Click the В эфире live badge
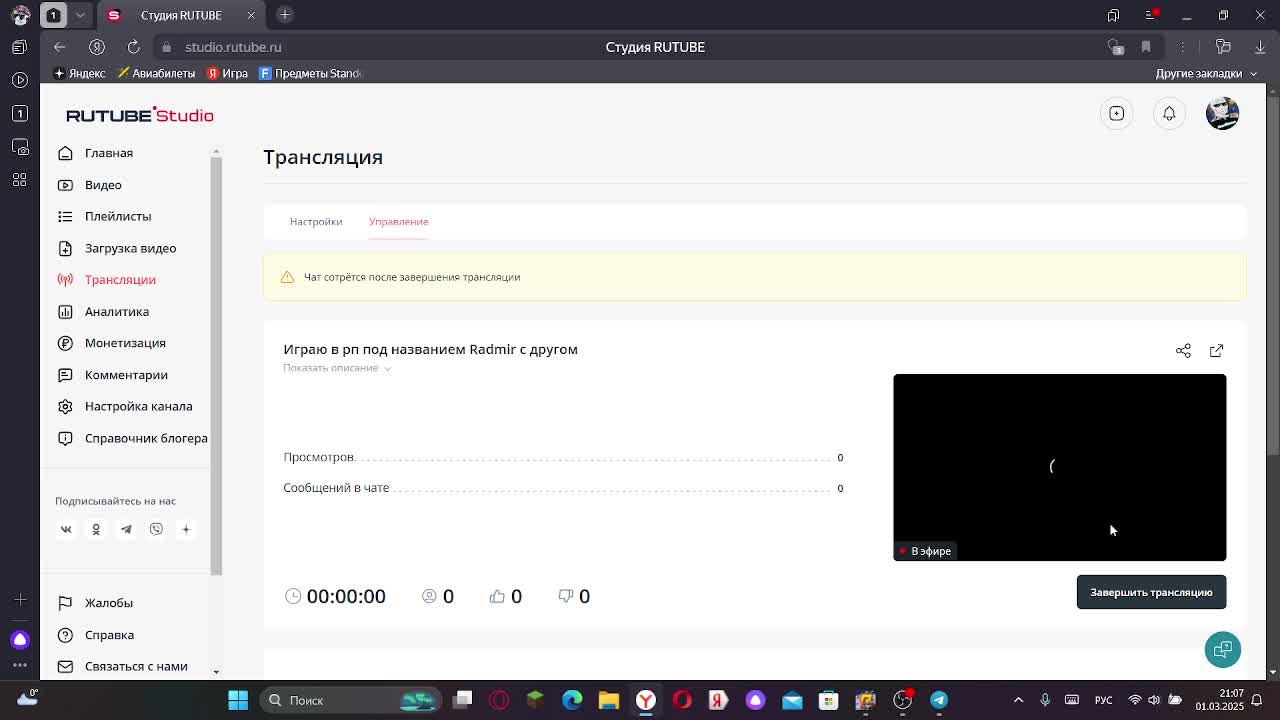This screenshot has height=720, width=1280. 925,551
